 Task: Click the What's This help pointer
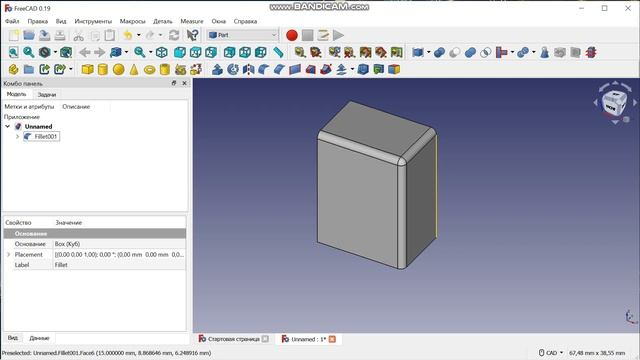coord(192,35)
